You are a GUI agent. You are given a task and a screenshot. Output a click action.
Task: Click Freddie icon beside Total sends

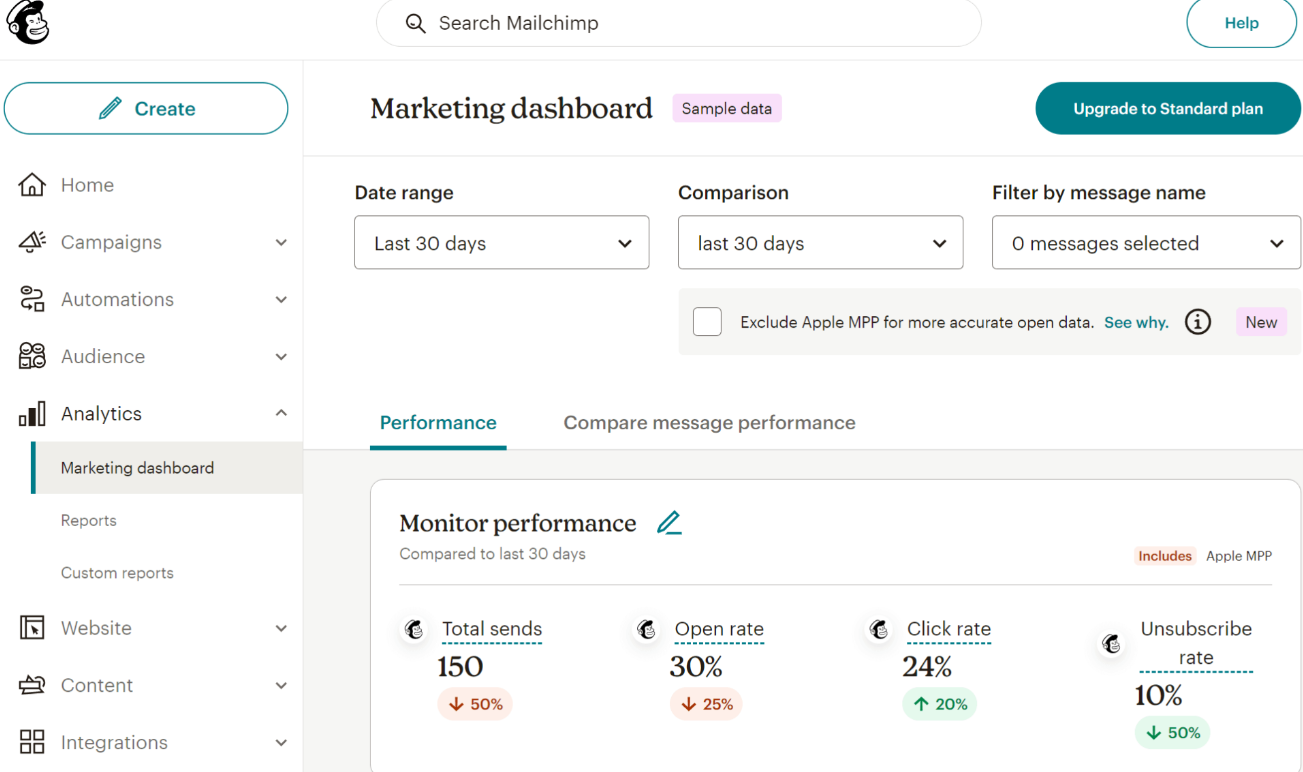414,629
